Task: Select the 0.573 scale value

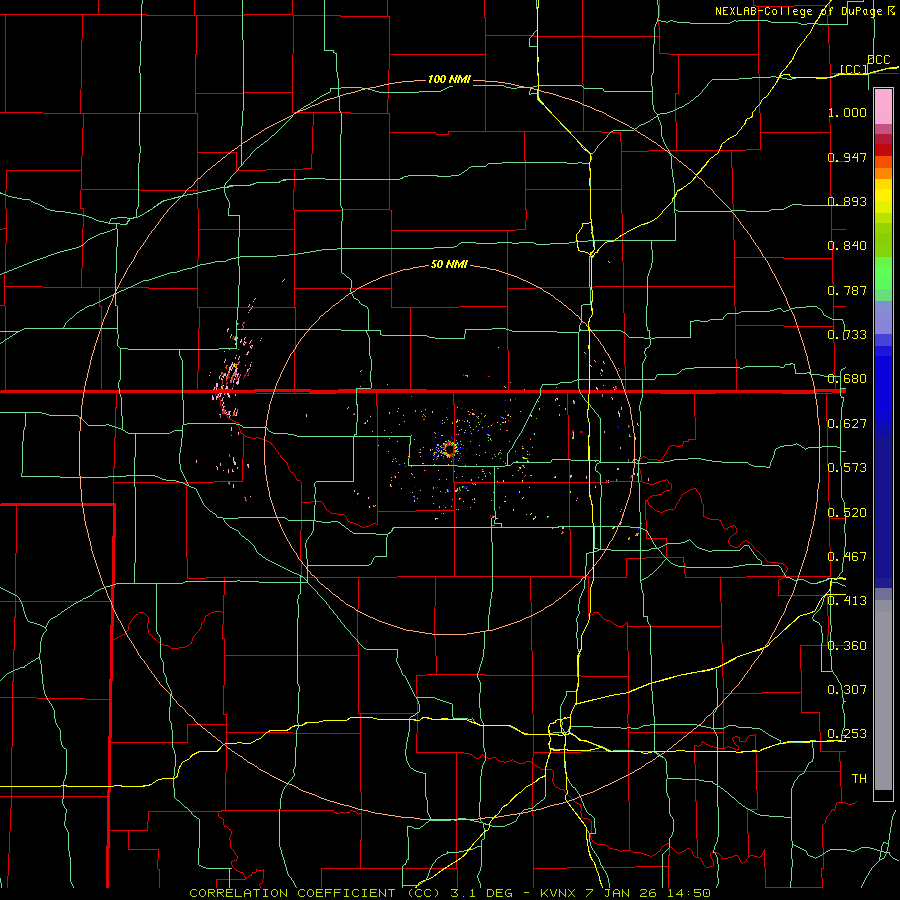Action: (x=847, y=468)
